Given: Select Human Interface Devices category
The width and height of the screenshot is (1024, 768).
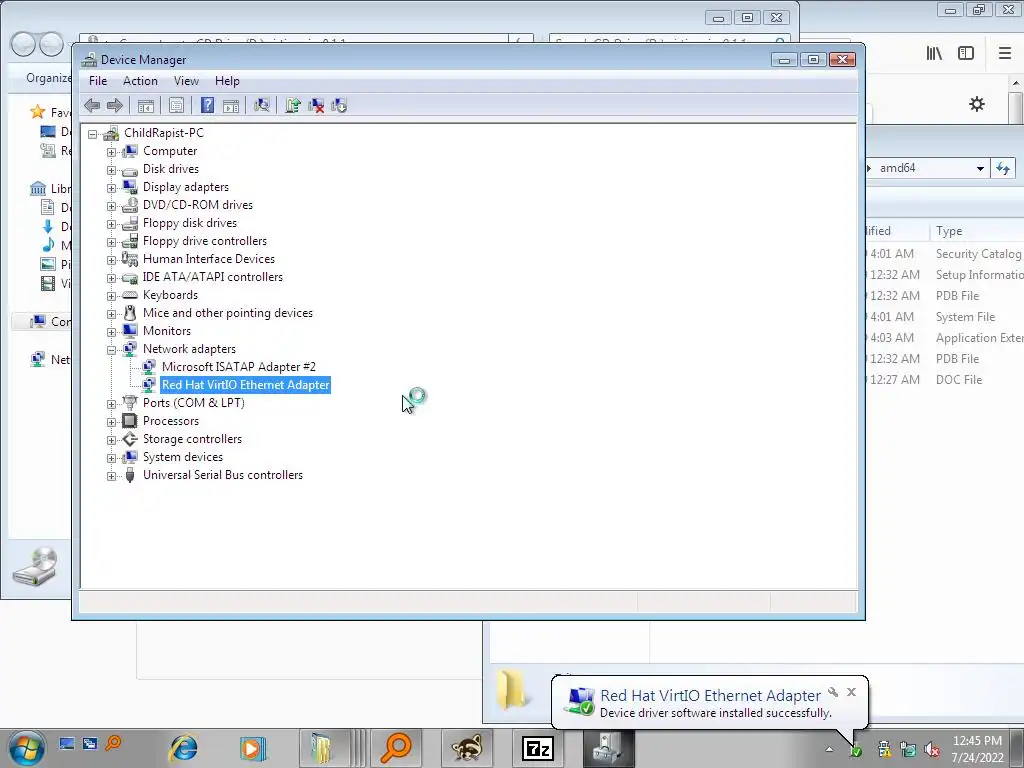Looking at the screenshot, I should (209, 259).
